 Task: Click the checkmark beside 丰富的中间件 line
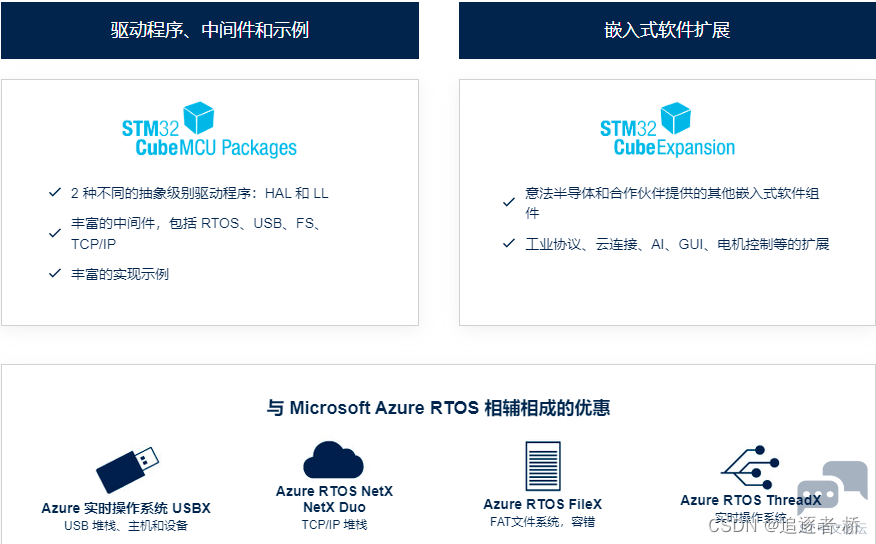55,233
